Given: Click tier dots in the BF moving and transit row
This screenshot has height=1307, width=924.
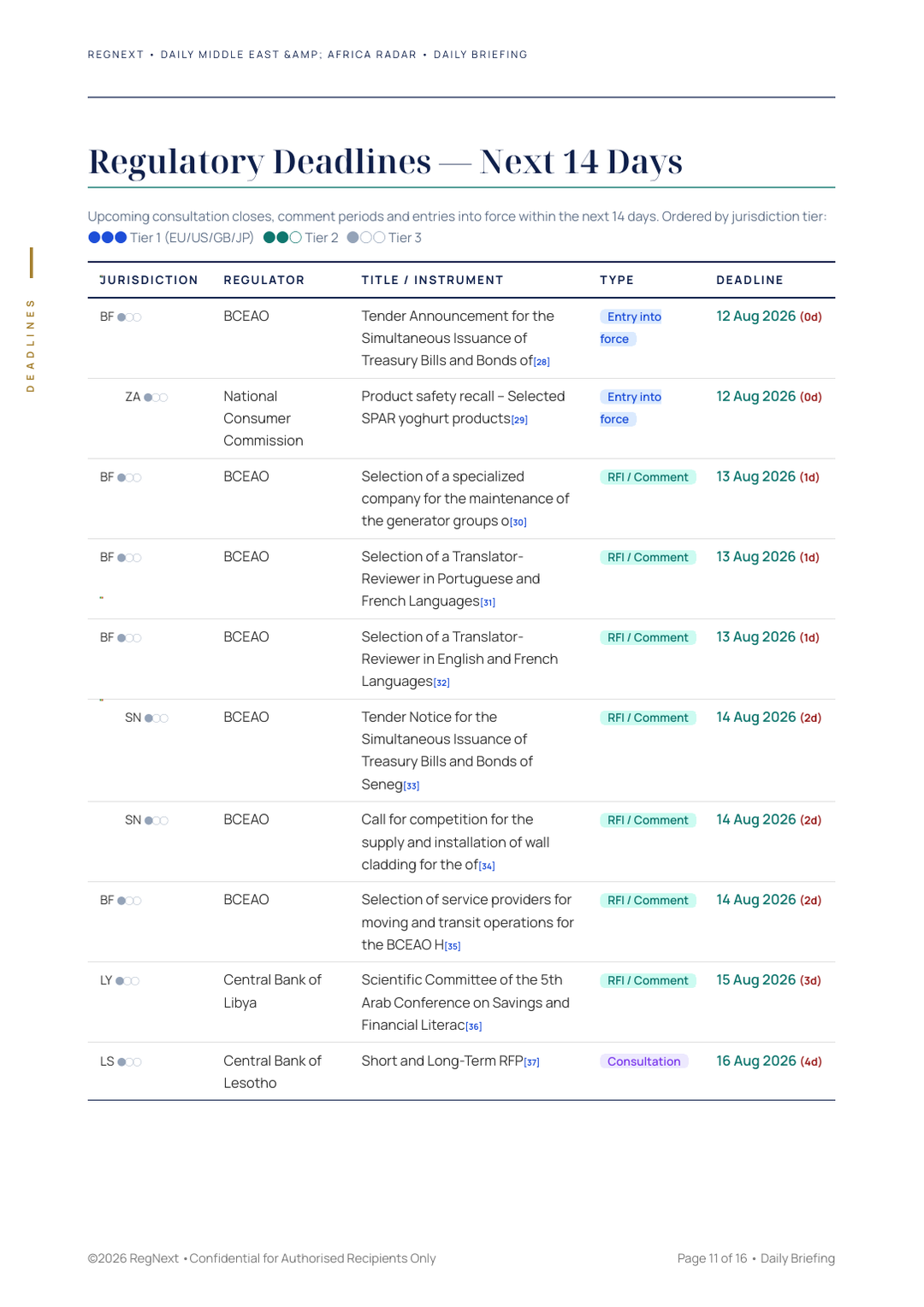Looking at the screenshot, I should (x=129, y=901).
